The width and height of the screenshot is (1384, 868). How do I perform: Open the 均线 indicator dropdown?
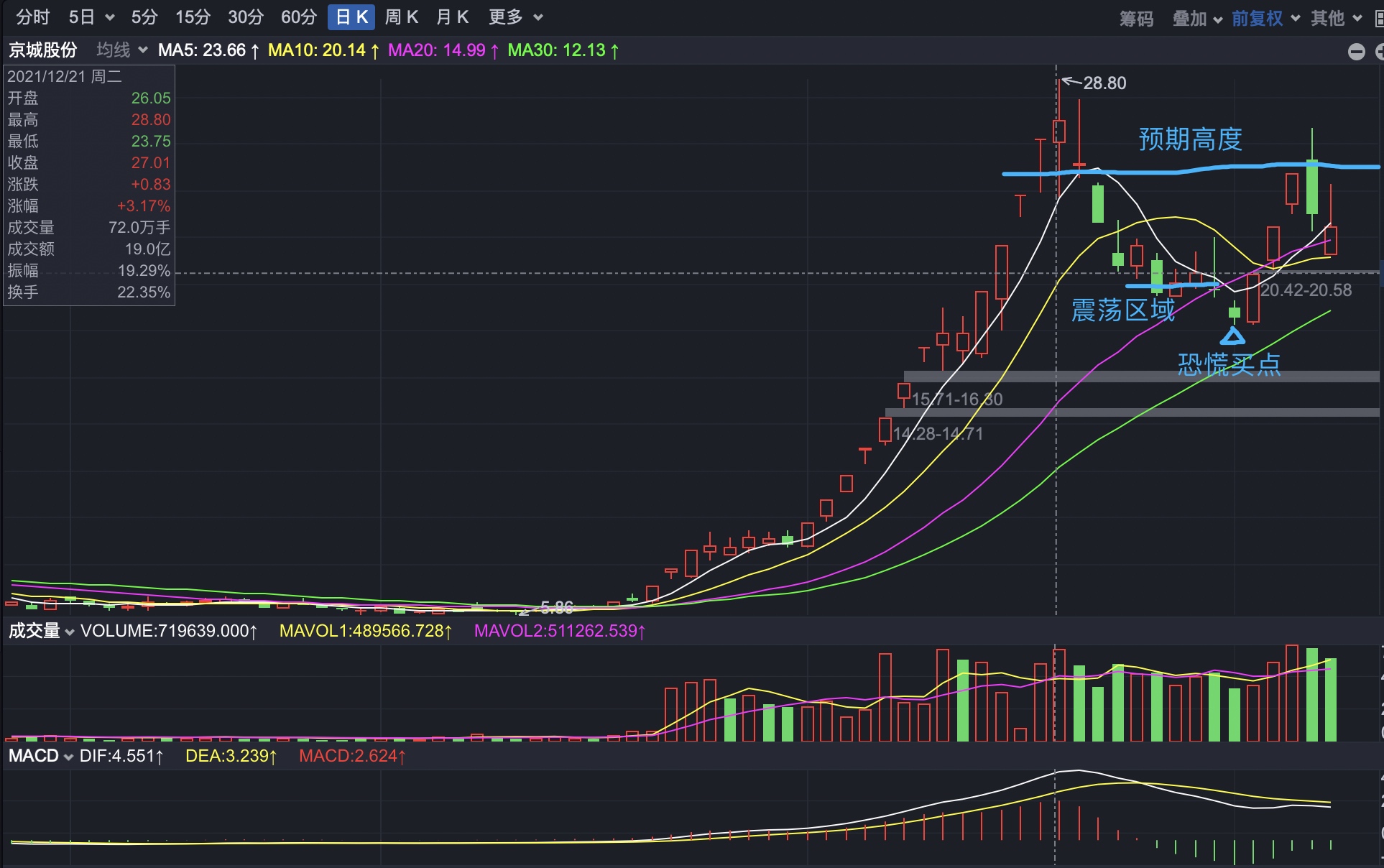point(121,50)
